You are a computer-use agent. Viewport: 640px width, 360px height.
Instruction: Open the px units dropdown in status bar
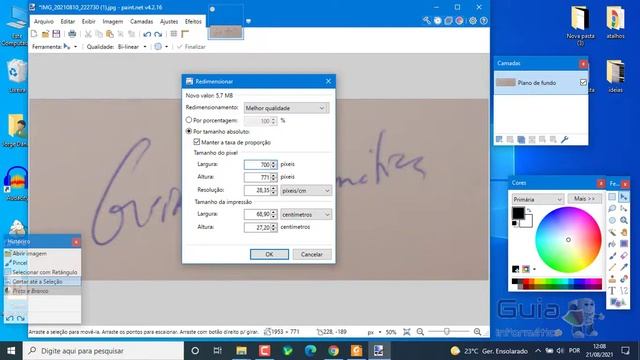tap(380, 332)
